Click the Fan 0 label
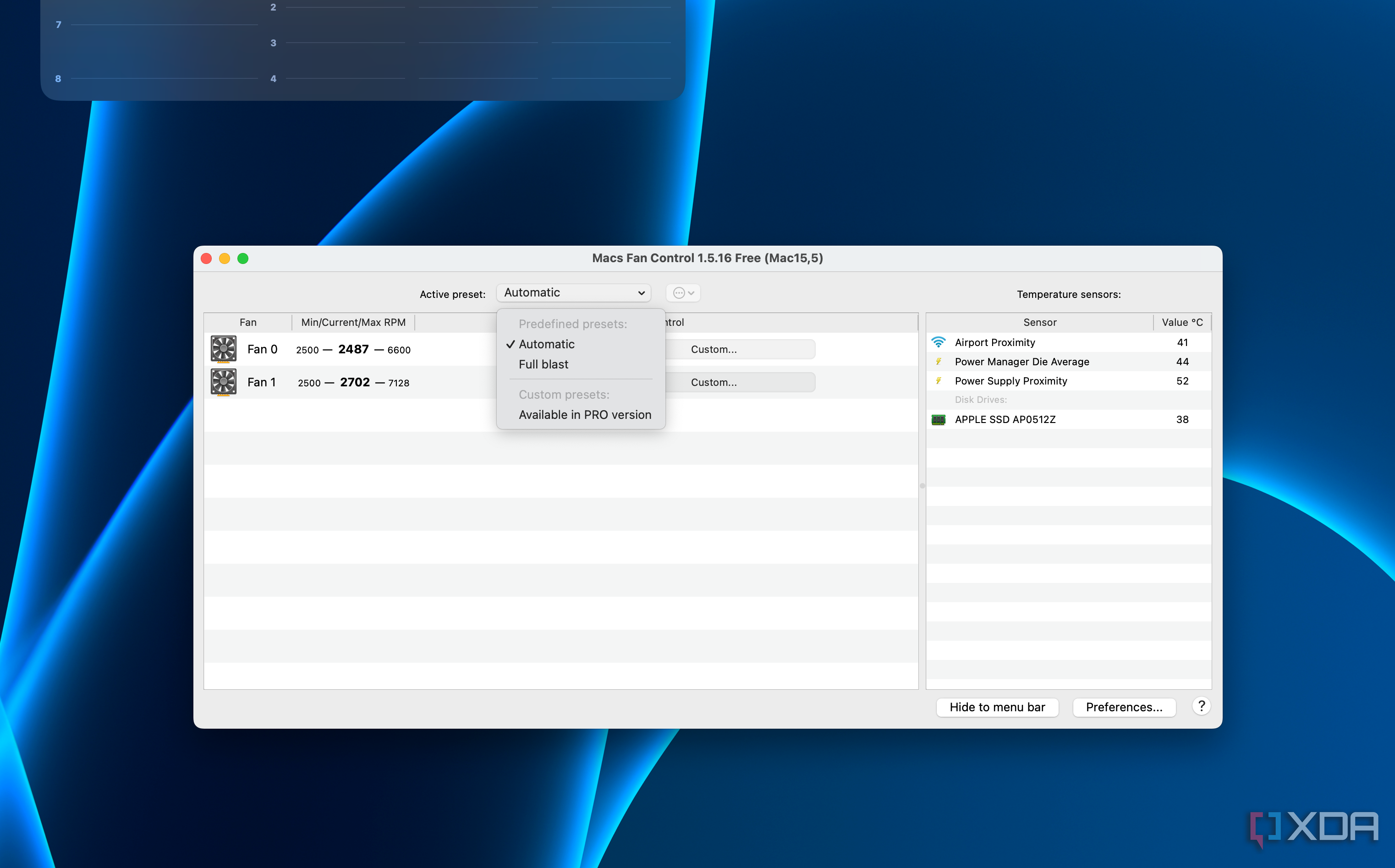Screen dimensions: 1395x868 pos(262,349)
